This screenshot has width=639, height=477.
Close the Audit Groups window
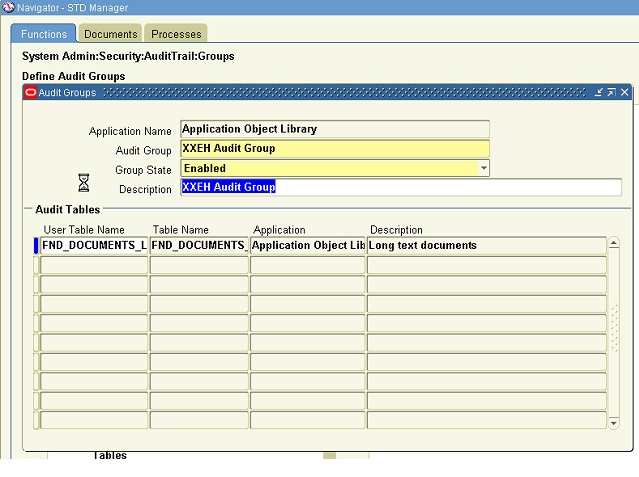coord(624,92)
